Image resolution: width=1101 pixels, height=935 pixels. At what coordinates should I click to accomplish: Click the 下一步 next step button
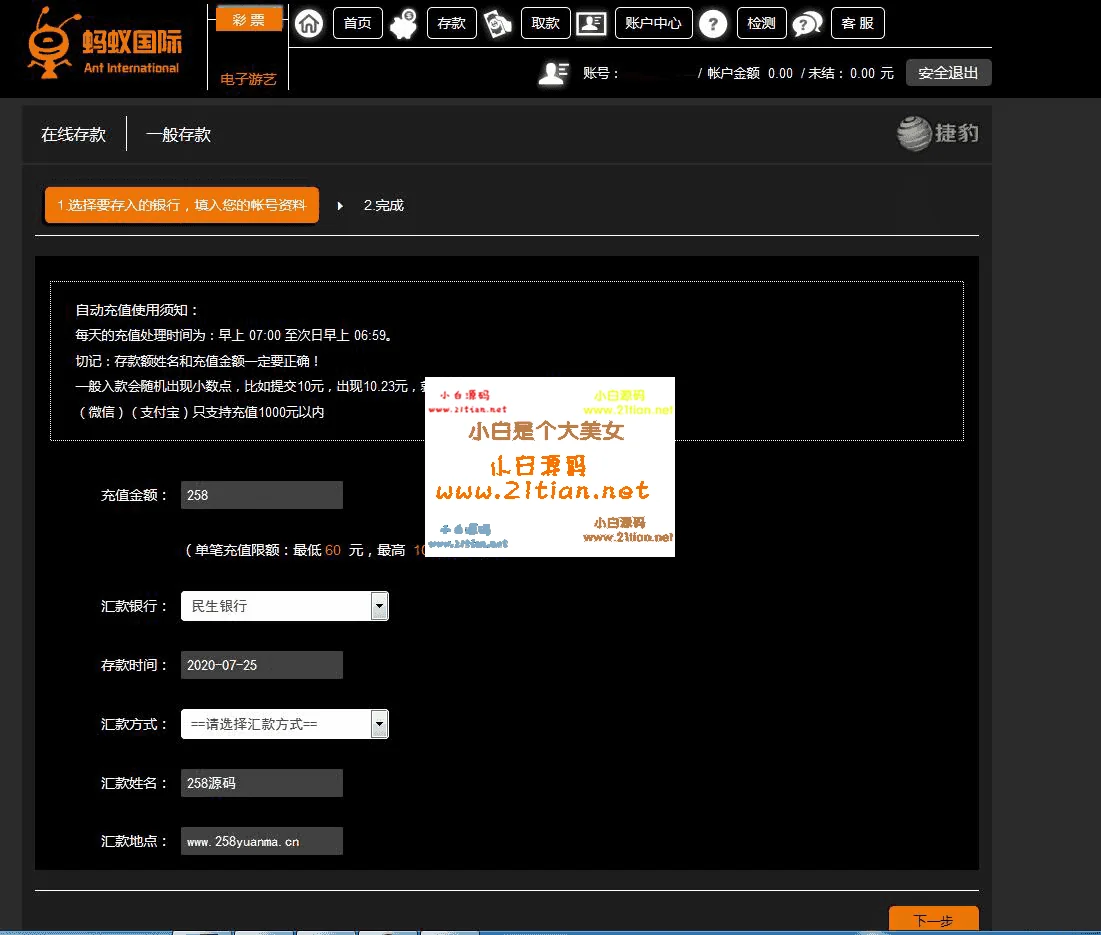933,920
